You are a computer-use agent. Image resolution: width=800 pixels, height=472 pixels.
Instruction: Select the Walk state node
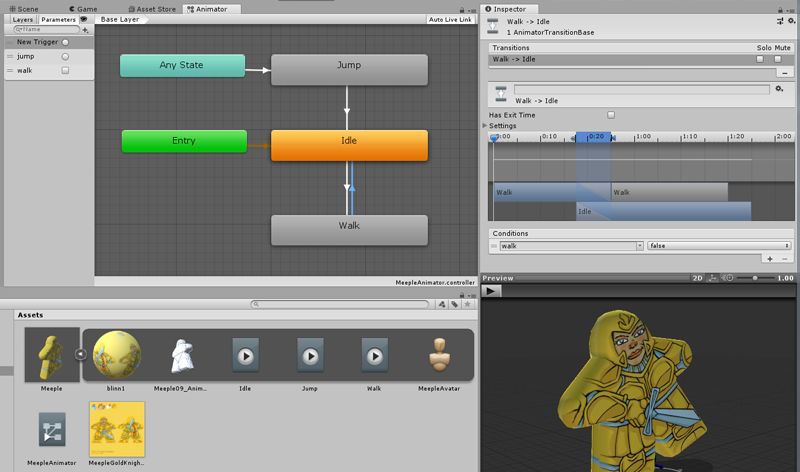(349, 230)
